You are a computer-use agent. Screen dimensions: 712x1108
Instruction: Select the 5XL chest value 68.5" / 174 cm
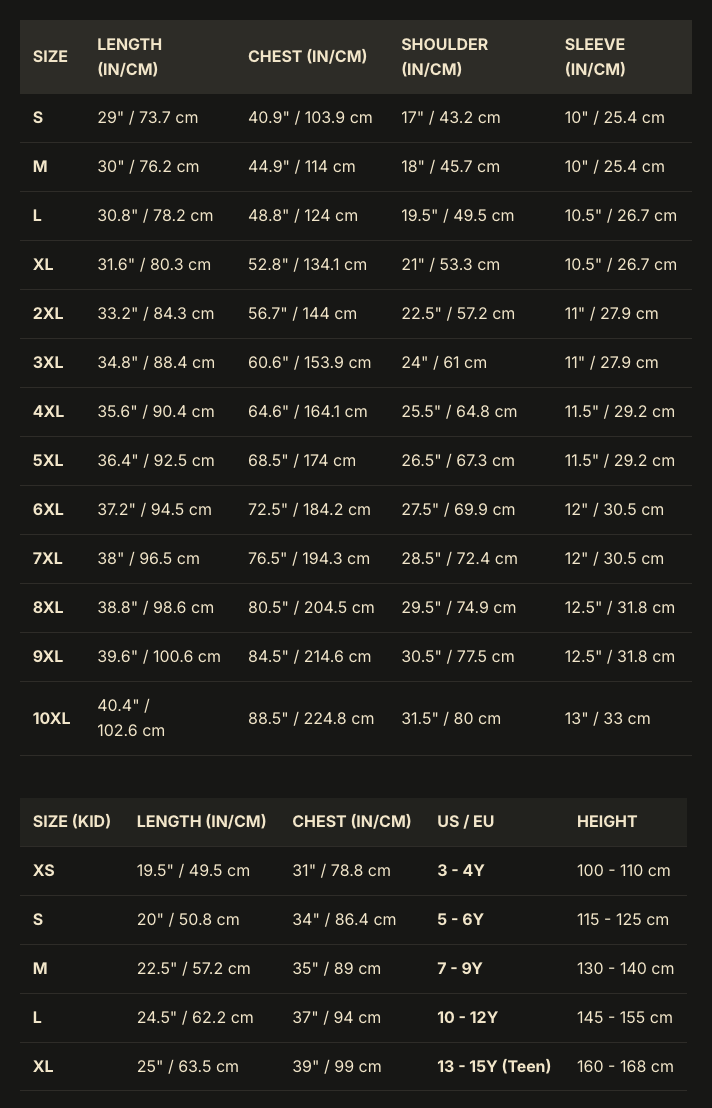click(x=302, y=461)
